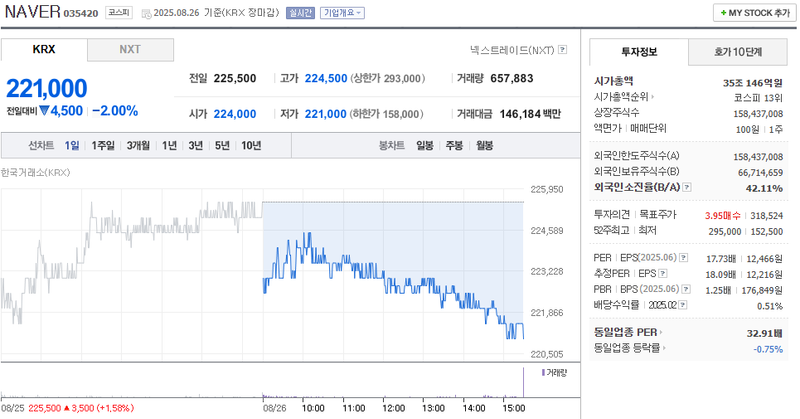Screen dimensions: 800x419
Task: Show 주봉 weekly candlestick chart
Action: (454, 146)
